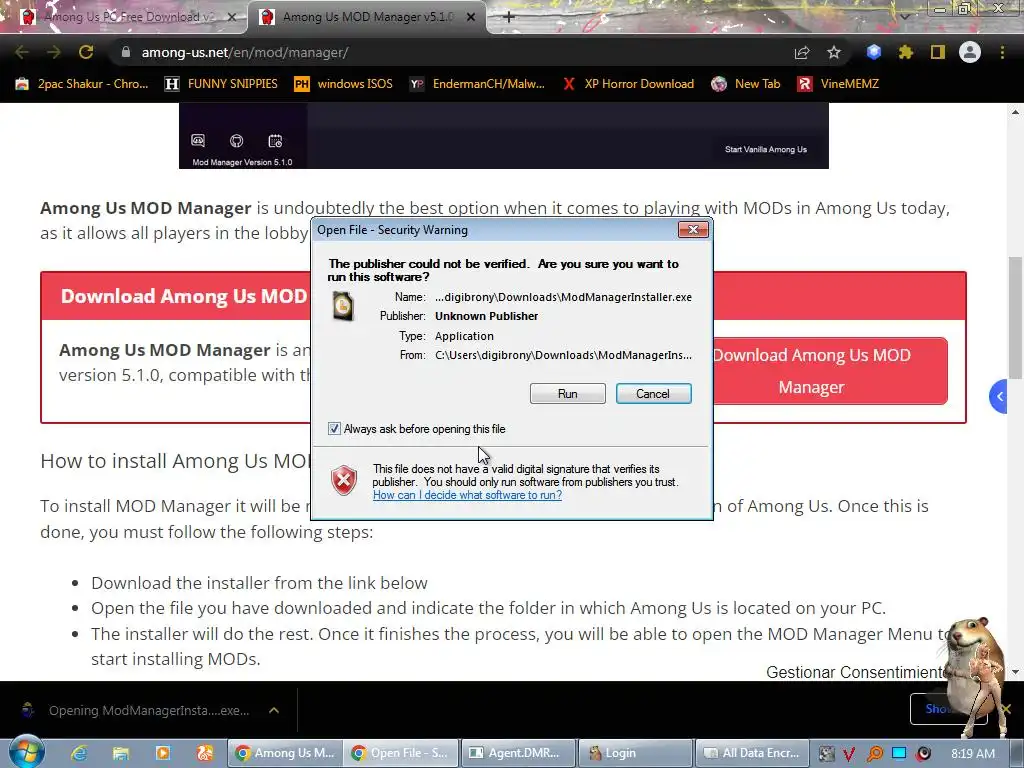This screenshot has height=768, width=1024.
Task: Click calendar icon in Mod Manager preview image
Action: (x=275, y=140)
